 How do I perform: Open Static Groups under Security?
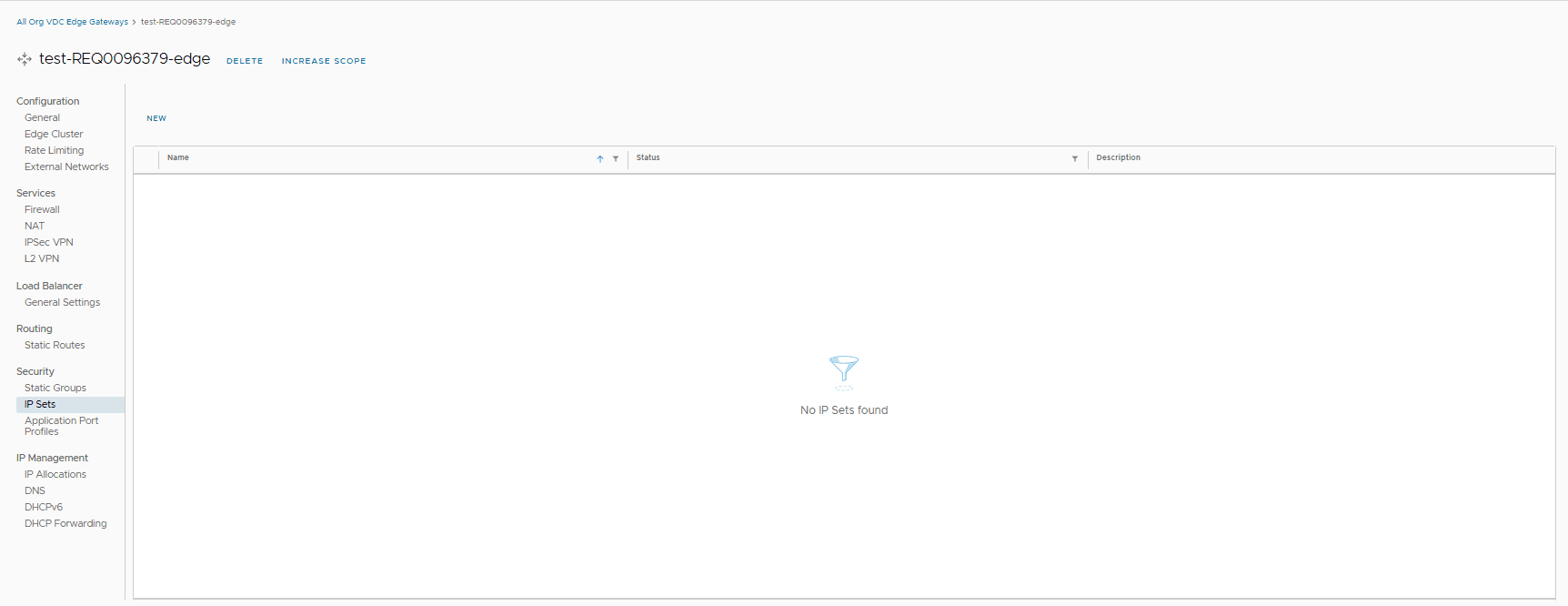(x=55, y=388)
